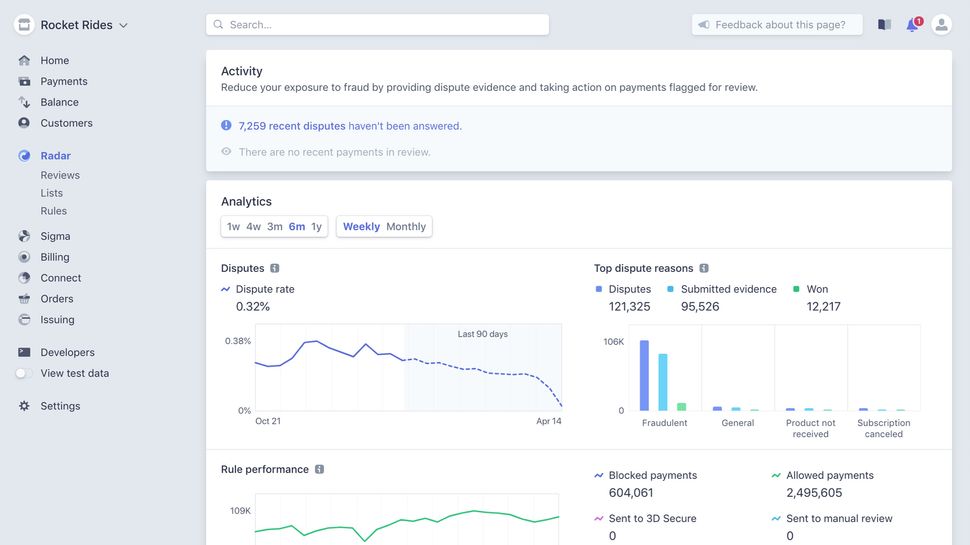Click the Issuing icon in sidebar
The image size is (970, 545).
coord(24,320)
